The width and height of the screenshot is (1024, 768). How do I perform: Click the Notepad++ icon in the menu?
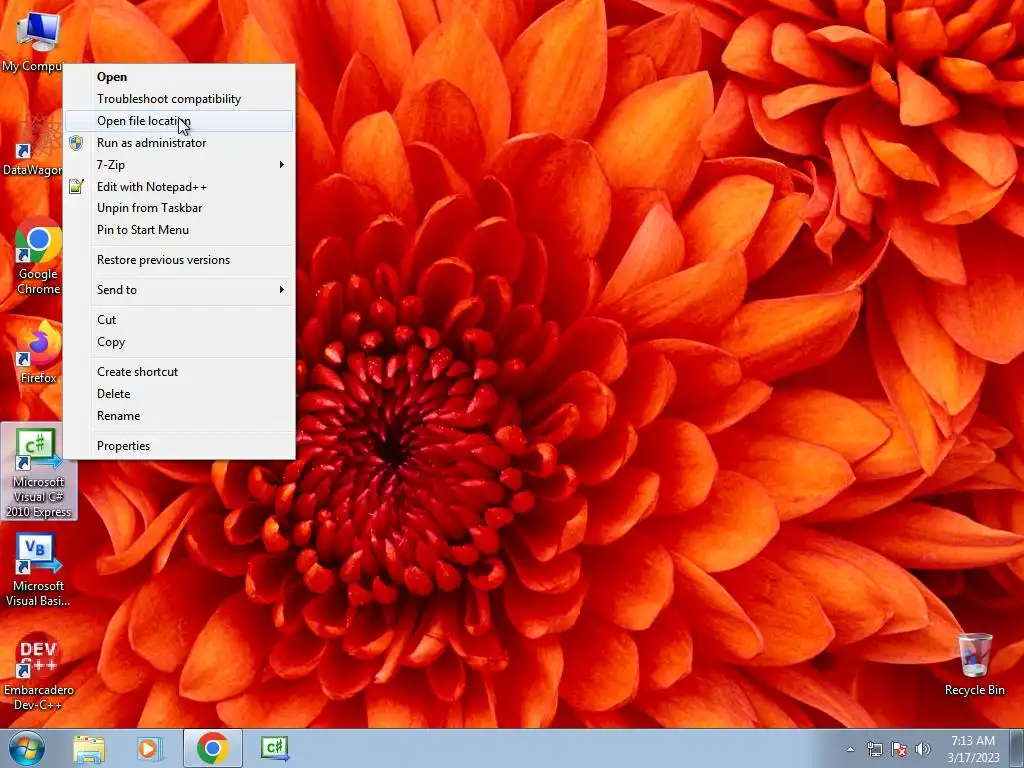click(x=76, y=187)
